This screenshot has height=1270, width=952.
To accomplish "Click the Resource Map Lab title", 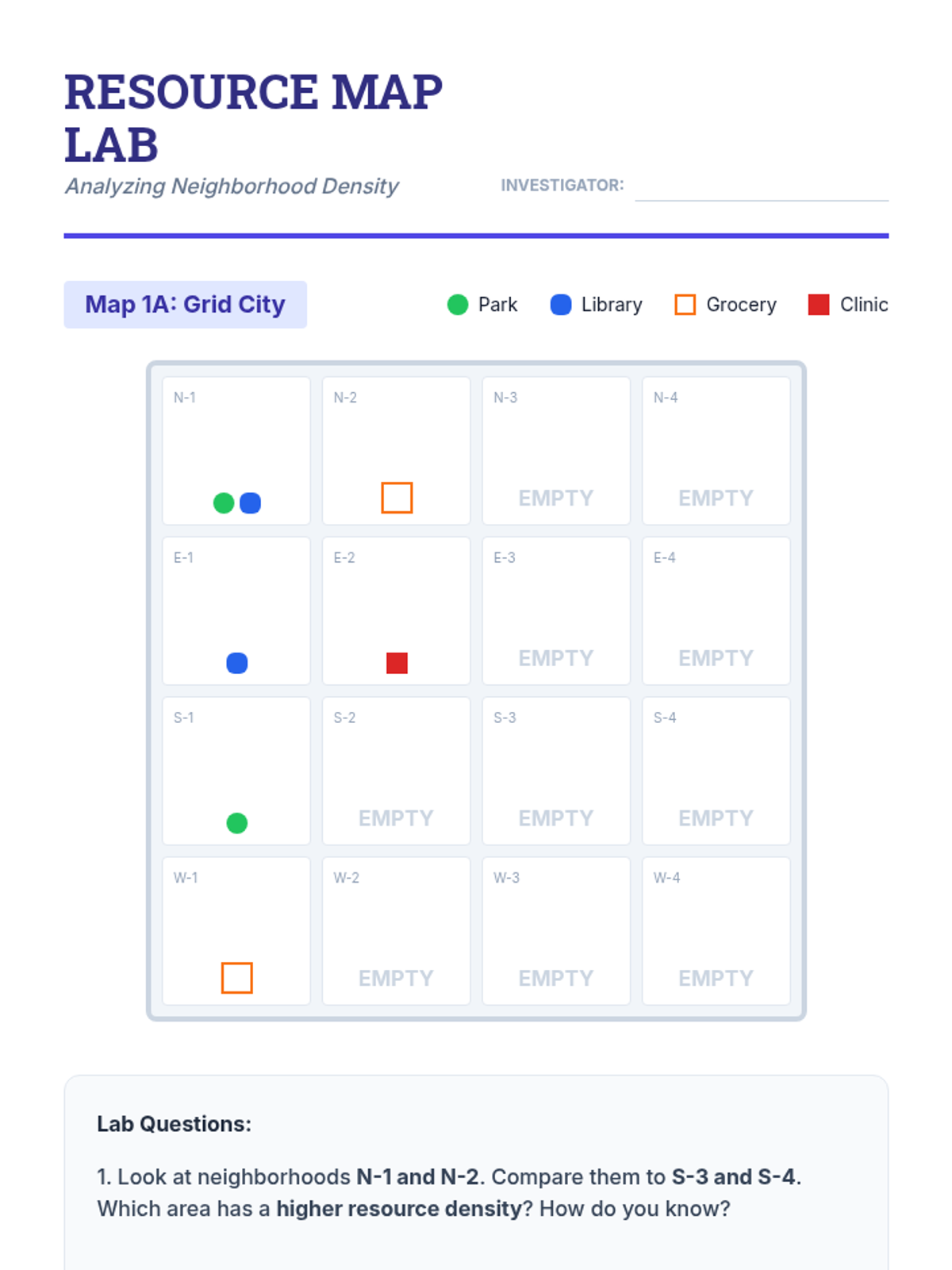I will click(x=252, y=117).
